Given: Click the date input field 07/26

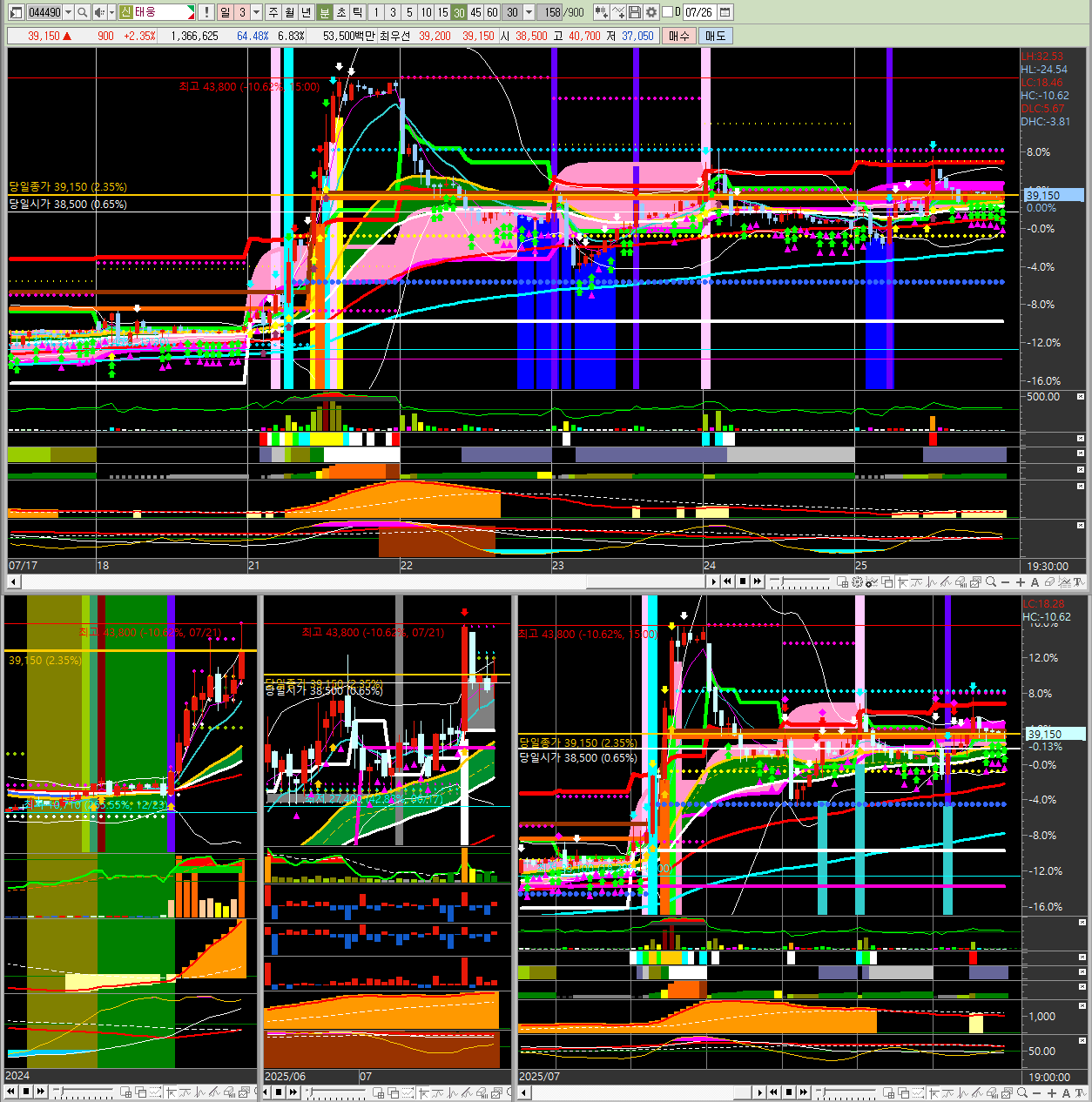Looking at the screenshot, I should point(699,12).
